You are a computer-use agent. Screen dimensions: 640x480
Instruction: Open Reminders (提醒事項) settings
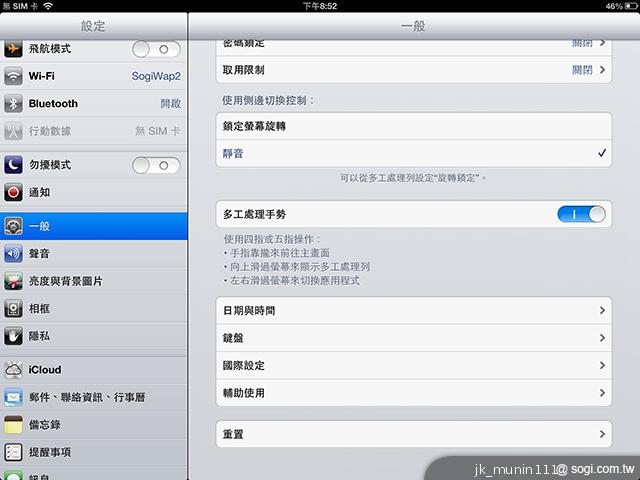click(93, 452)
